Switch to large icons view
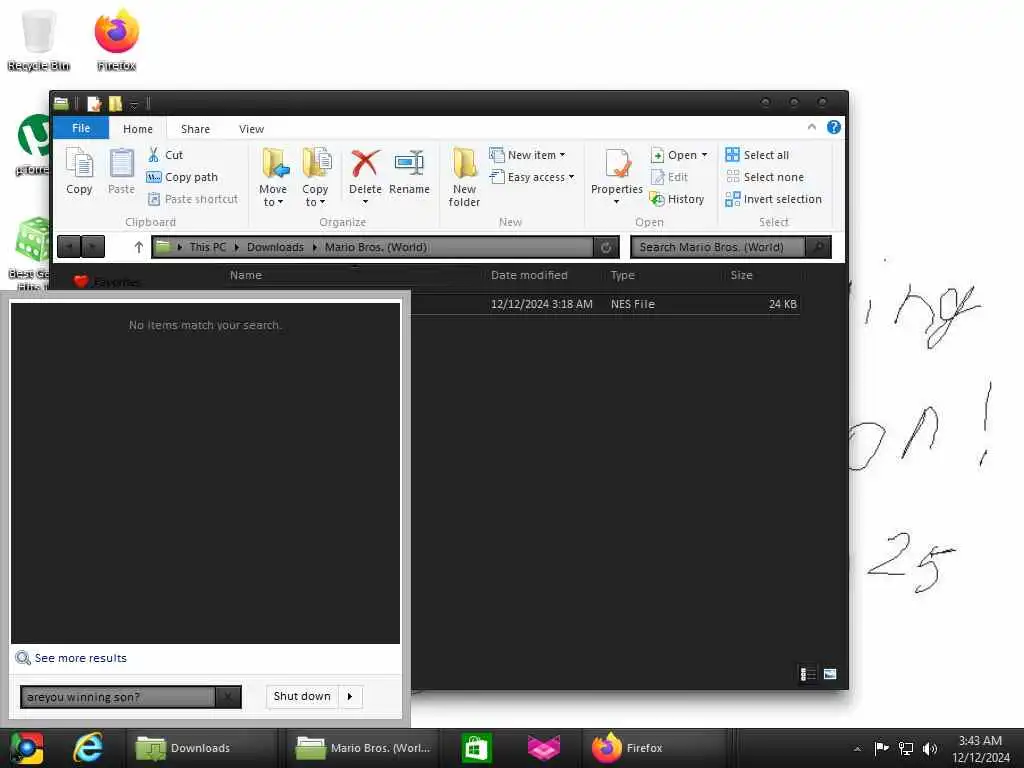The height and width of the screenshot is (768, 1024). tap(830, 673)
